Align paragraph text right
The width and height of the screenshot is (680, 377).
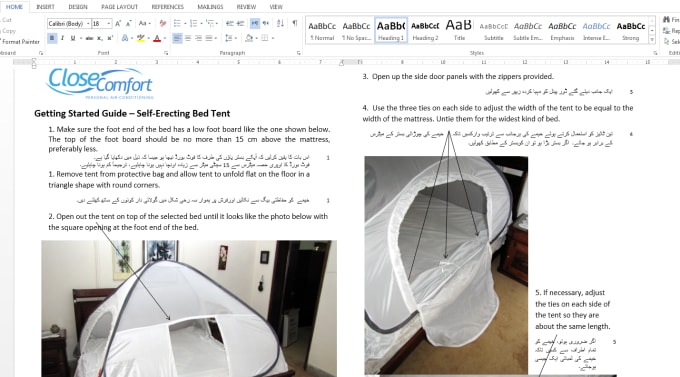(x=198, y=38)
